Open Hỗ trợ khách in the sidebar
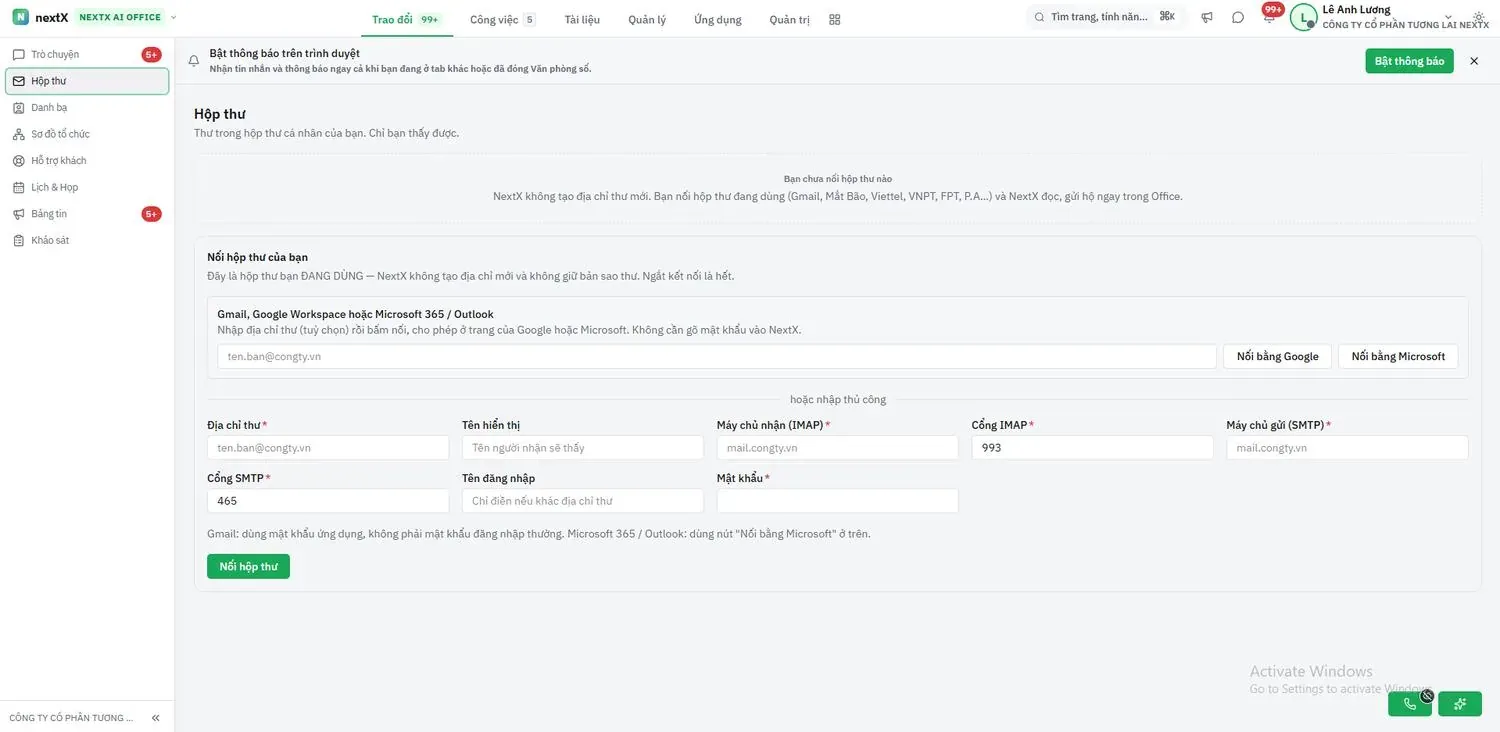Viewport: 1500px width, 732px height. [x=87, y=160]
